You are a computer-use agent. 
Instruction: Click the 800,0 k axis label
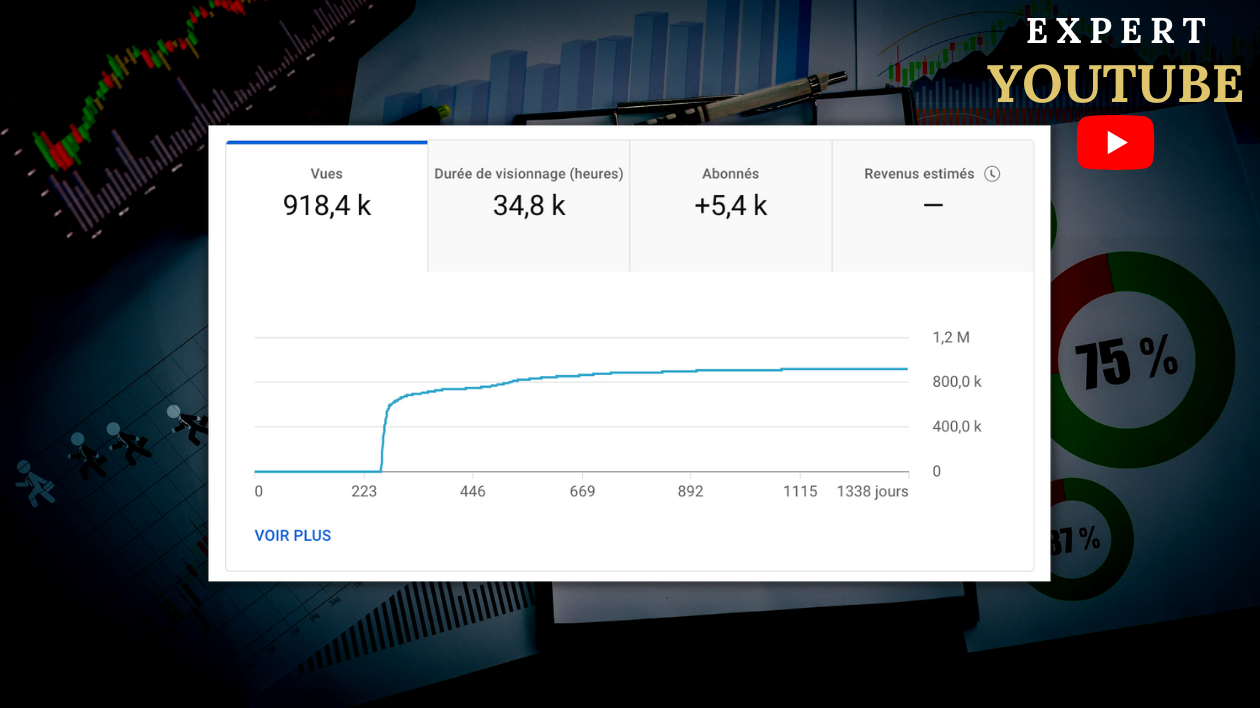[x=957, y=382]
